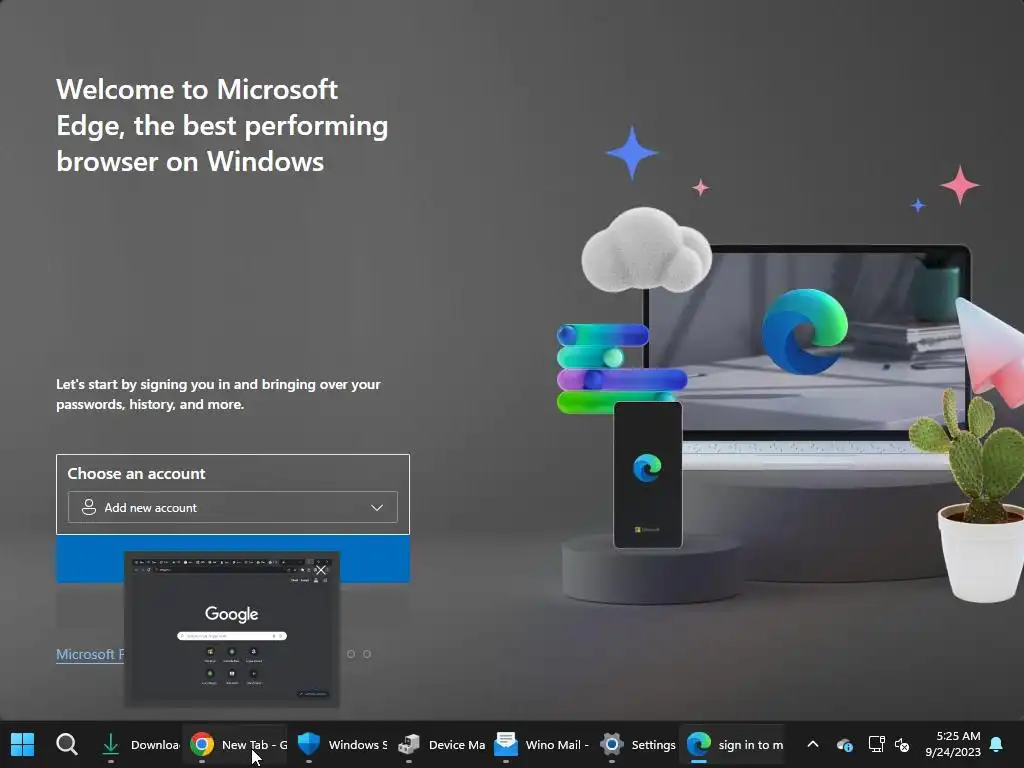Open the Downloads app in taskbar
Screen dimensions: 1024x768
tap(140, 744)
